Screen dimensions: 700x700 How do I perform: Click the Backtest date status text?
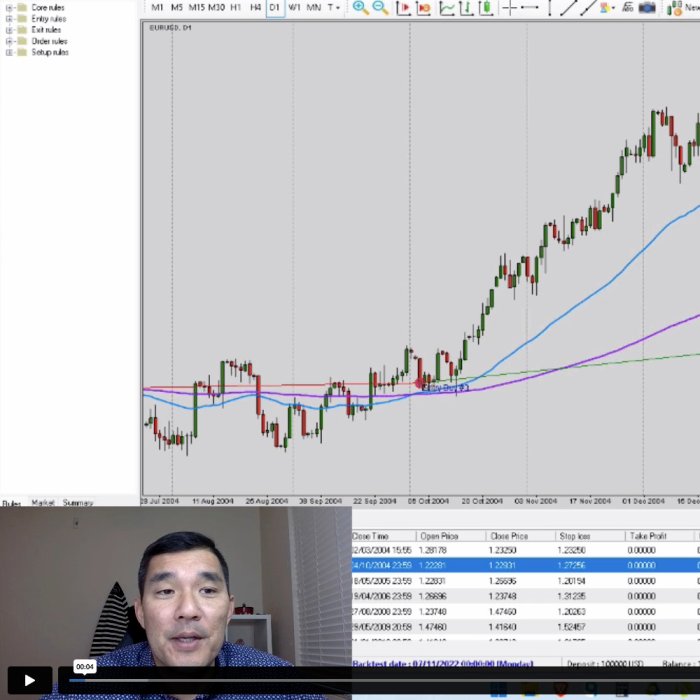coord(443,664)
